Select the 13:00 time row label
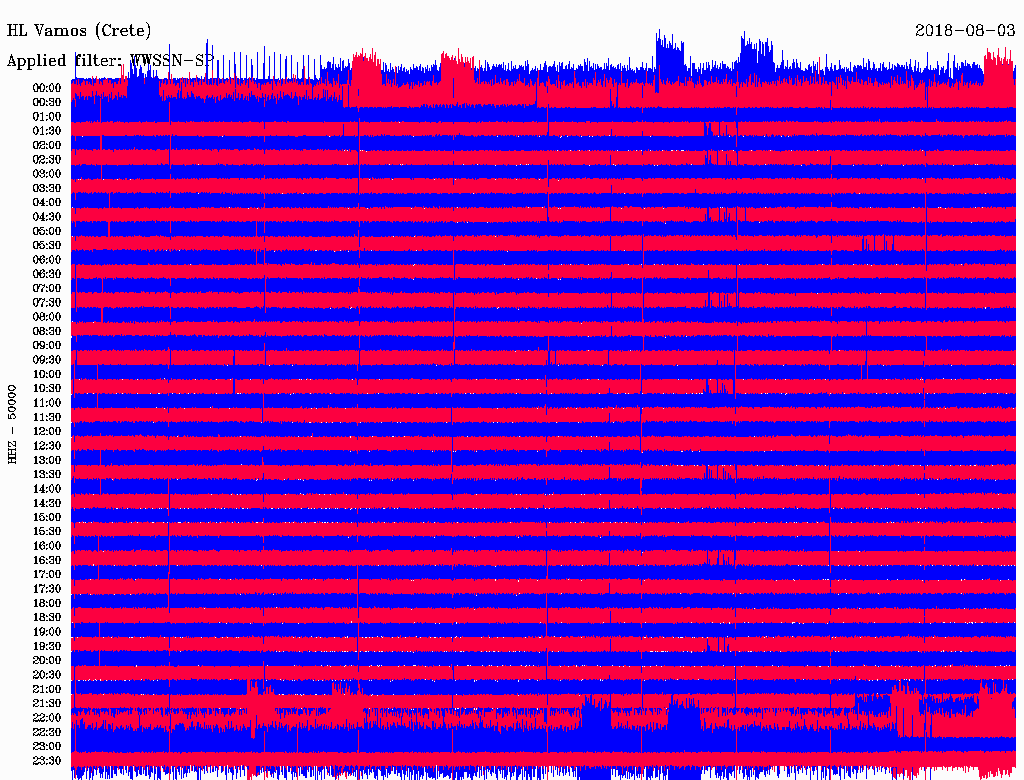The width and height of the screenshot is (1024, 780). coord(47,460)
